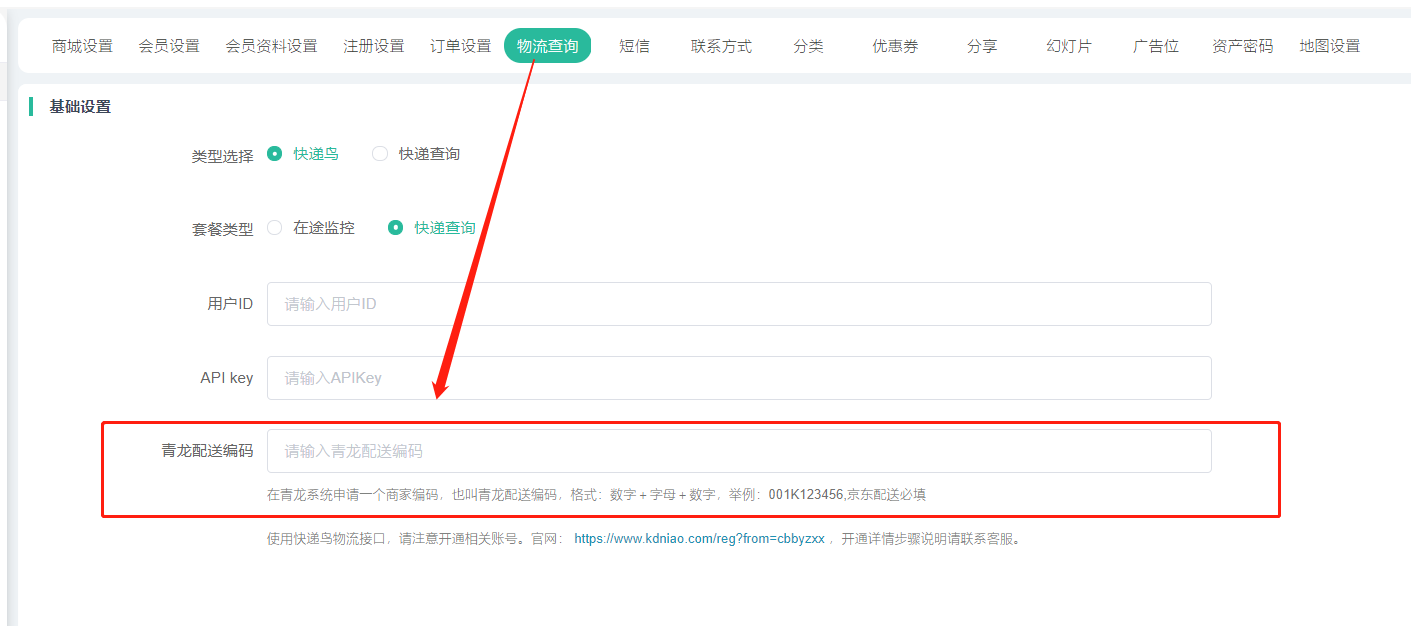The width and height of the screenshot is (1411, 626).
Task: Switch to 联系方式 tab
Action: click(721, 46)
